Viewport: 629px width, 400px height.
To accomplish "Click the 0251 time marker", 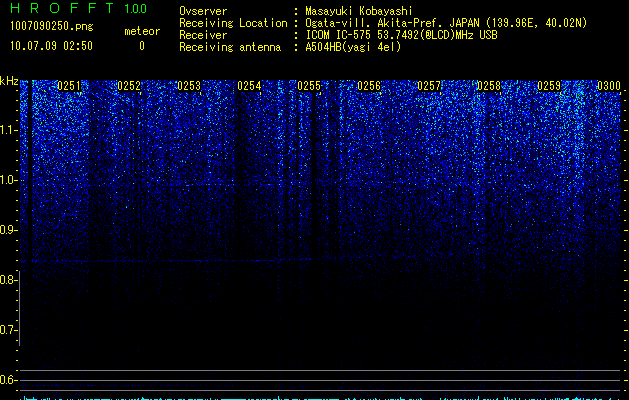I will click(69, 86).
